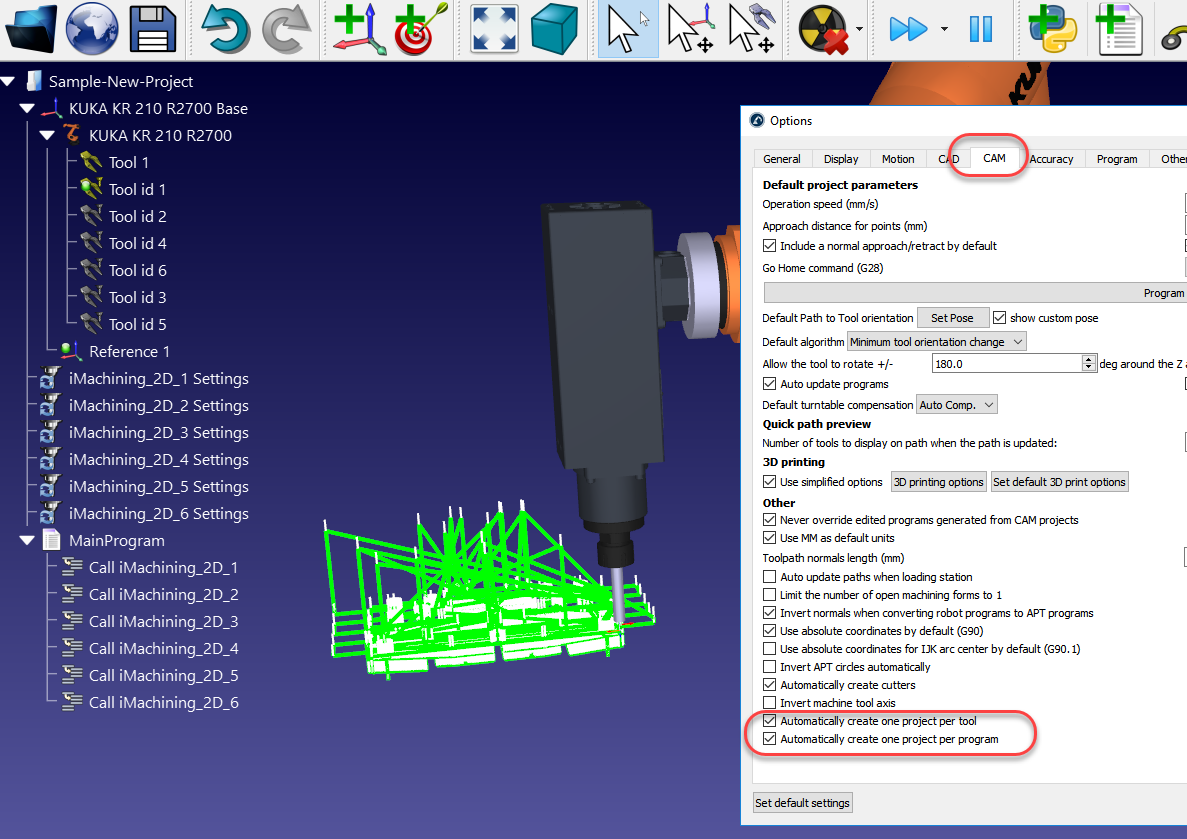Add a reference frame from toolbar
Image resolution: width=1187 pixels, height=839 pixels.
click(360, 29)
